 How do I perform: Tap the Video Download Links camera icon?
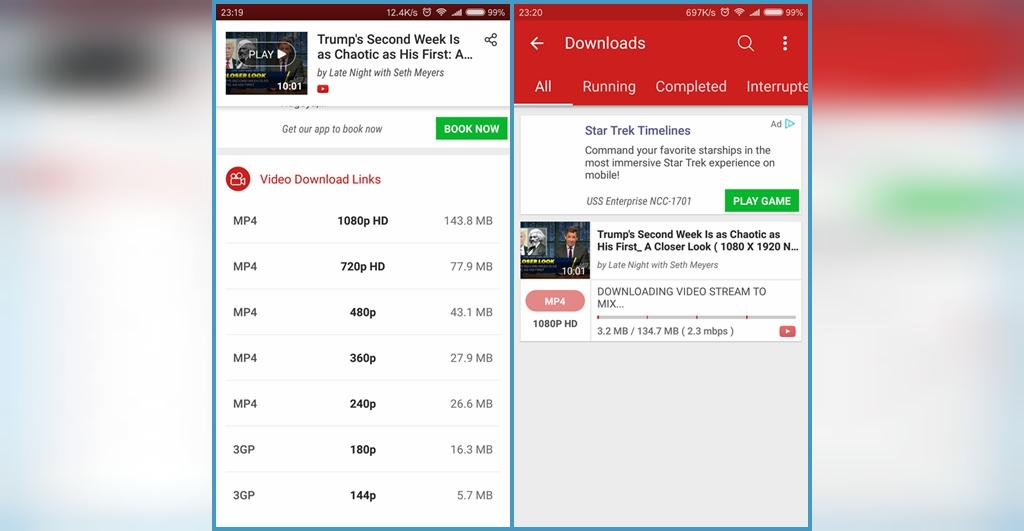[238, 179]
